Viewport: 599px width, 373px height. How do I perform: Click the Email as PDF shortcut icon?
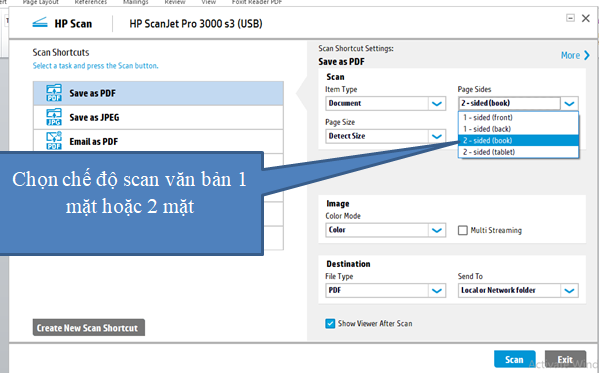pos(54,141)
